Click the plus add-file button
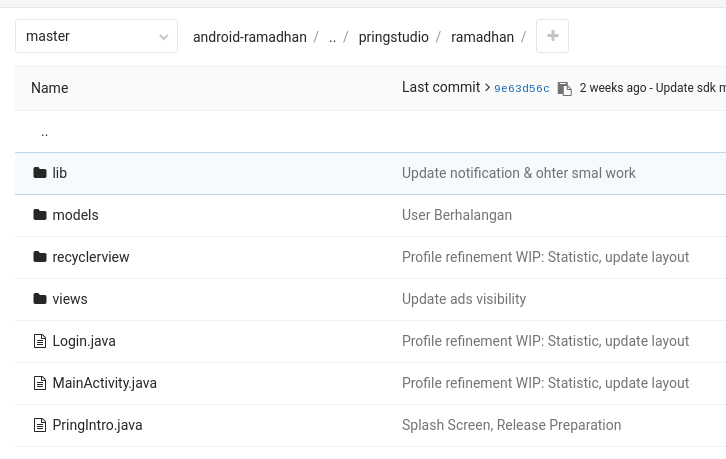 (x=552, y=37)
